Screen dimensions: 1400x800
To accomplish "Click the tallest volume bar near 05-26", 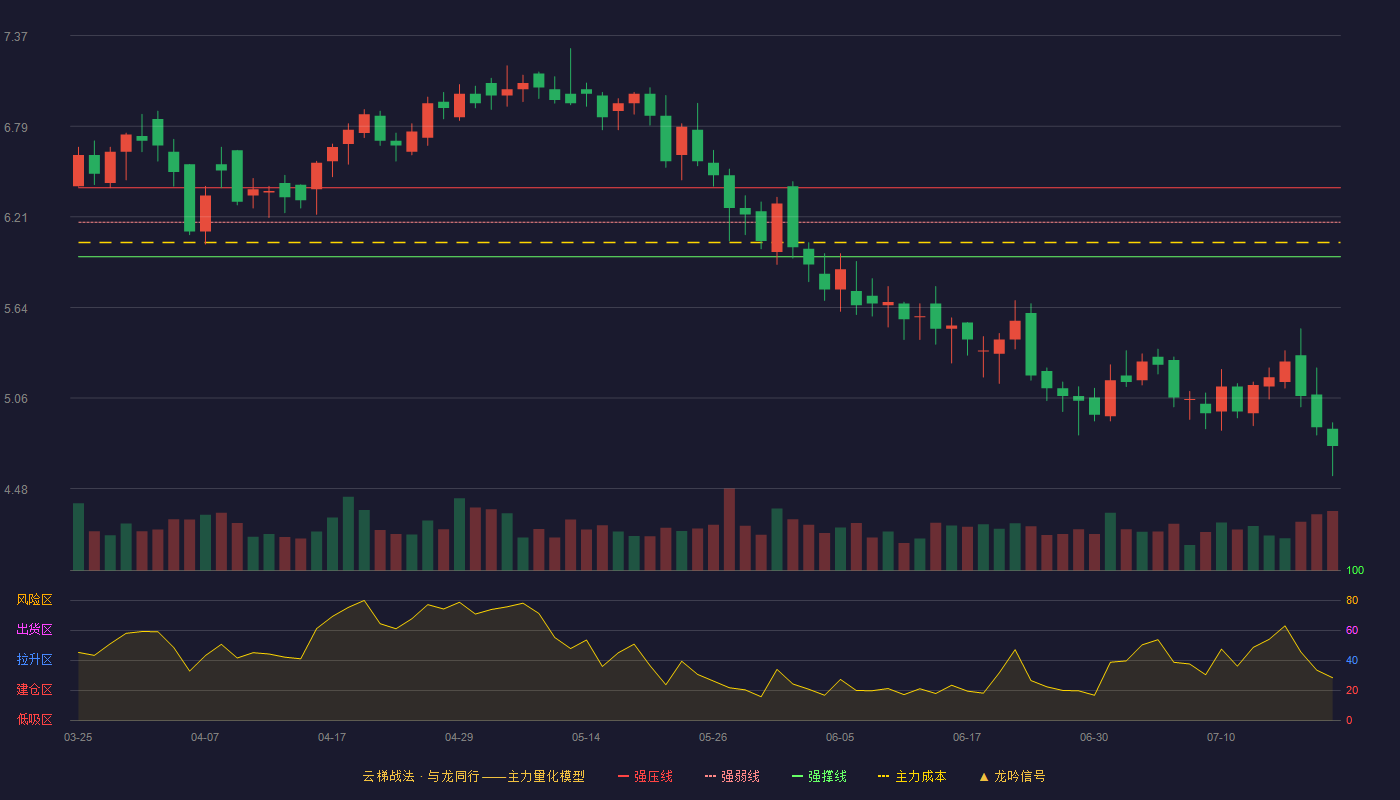I will 729,529.
